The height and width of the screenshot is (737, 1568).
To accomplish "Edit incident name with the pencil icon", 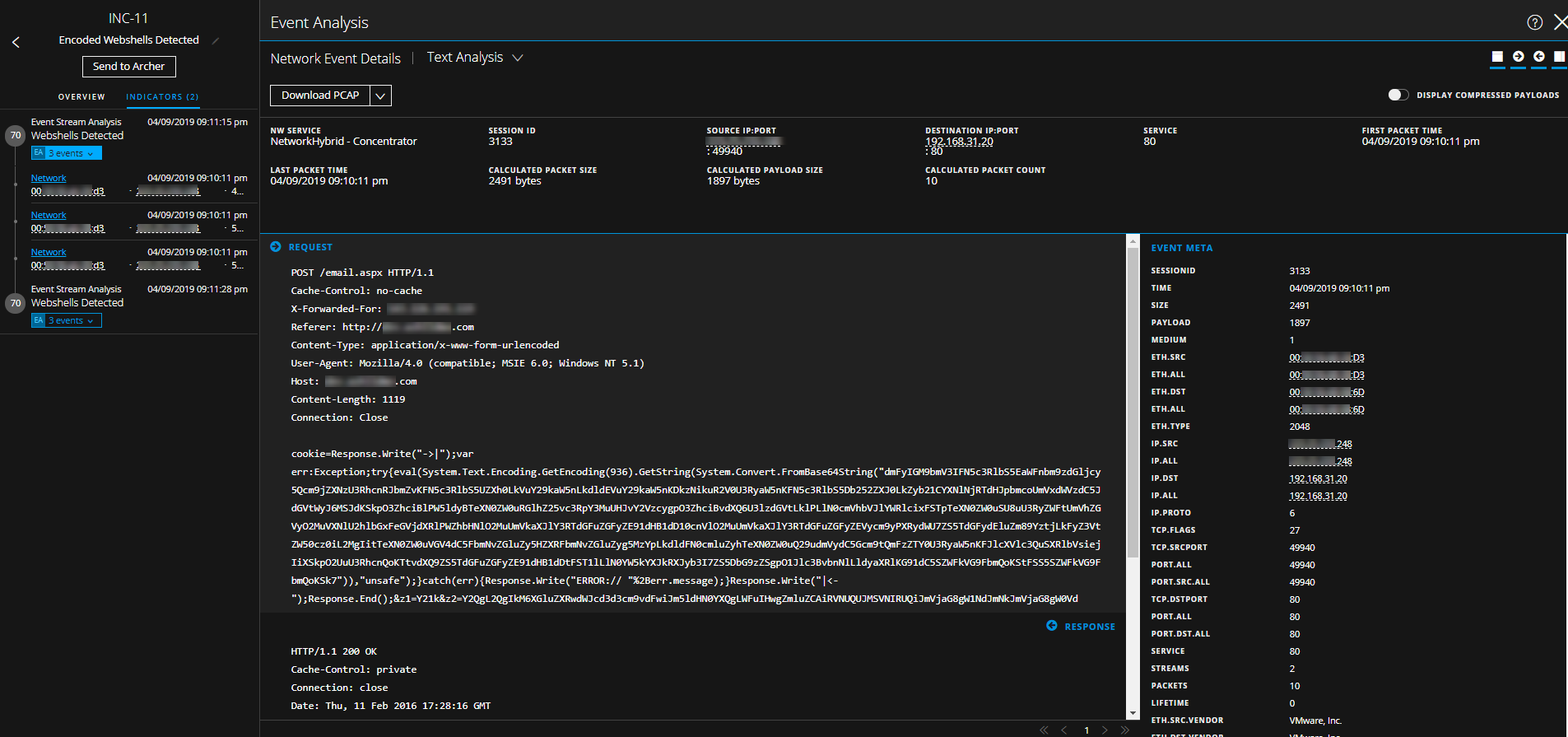I will click(216, 40).
